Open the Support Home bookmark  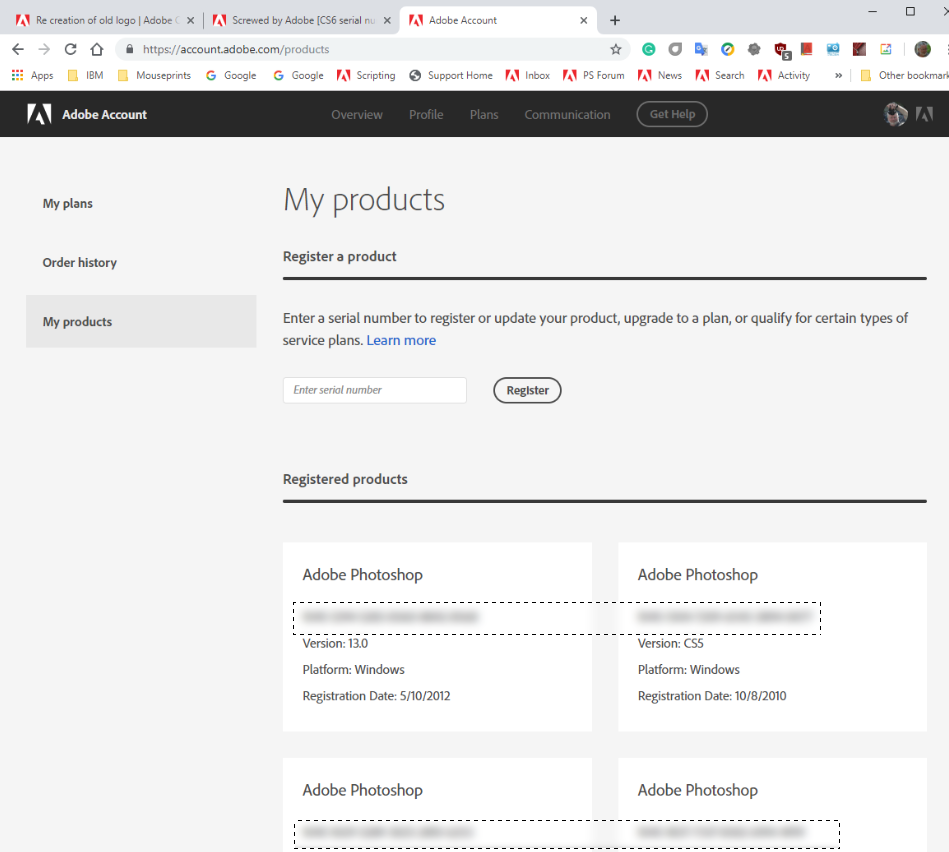(451, 75)
